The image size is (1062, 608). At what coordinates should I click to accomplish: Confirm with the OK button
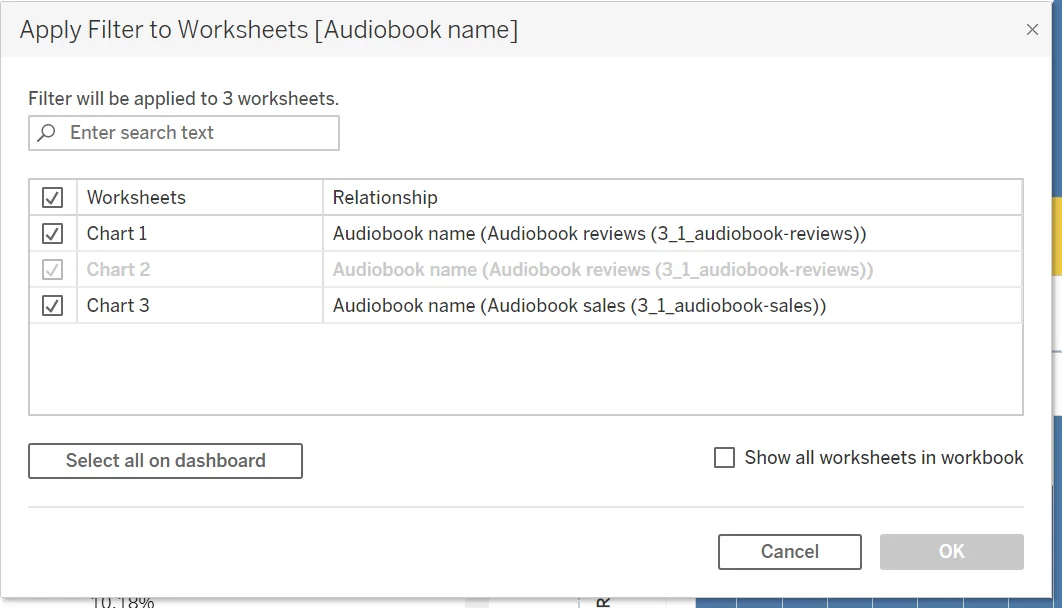pyautogui.click(x=951, y=552)
